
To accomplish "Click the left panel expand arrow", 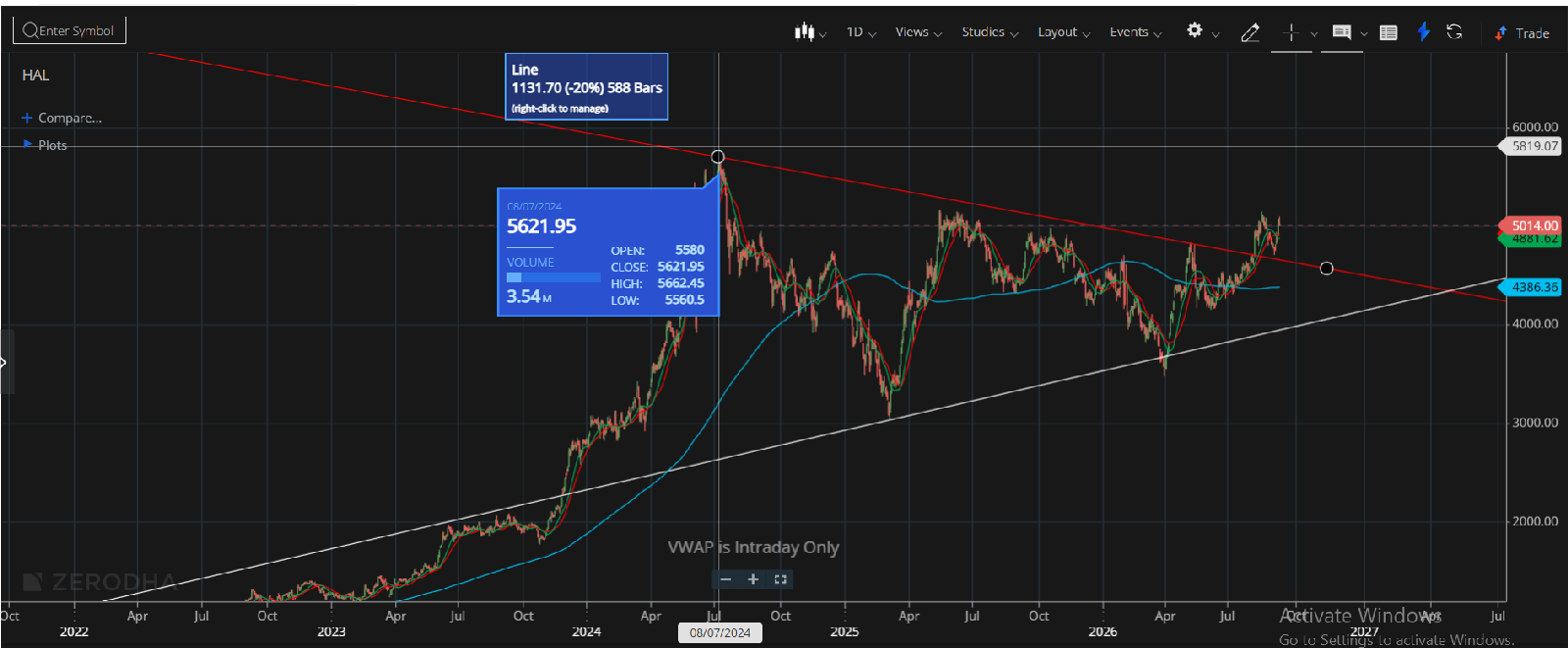I will coord(5,362).
